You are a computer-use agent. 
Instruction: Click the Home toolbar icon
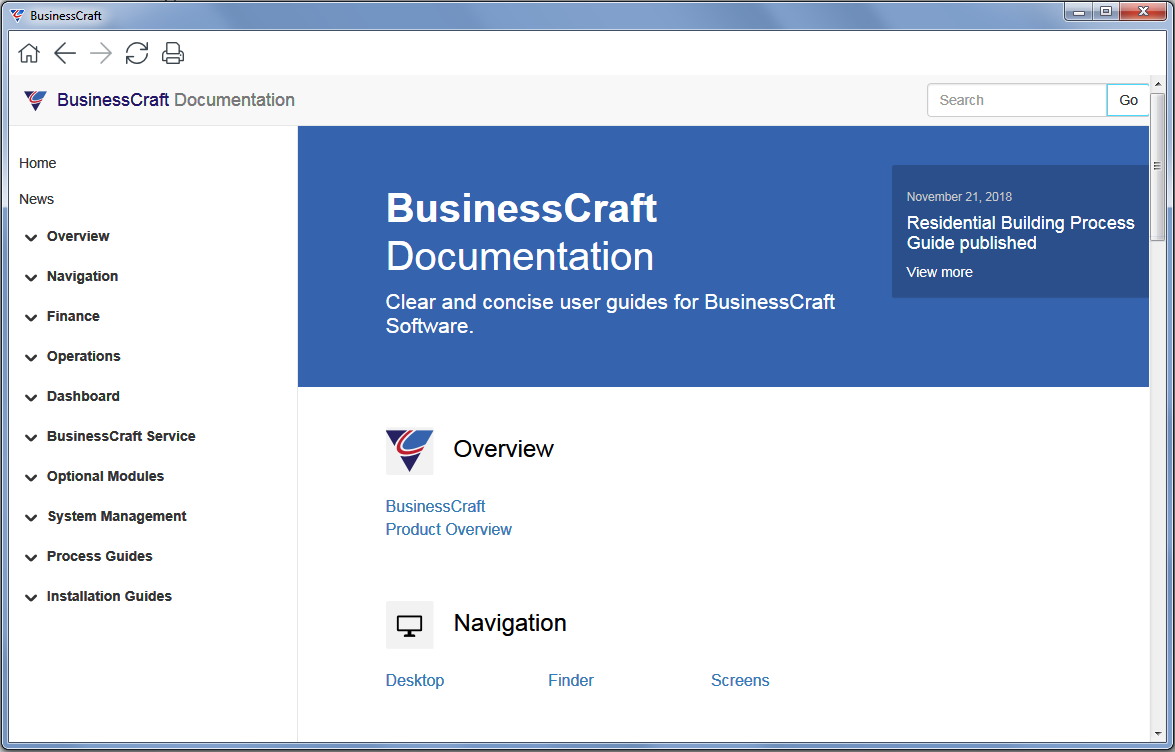click(x=28, y=53)
